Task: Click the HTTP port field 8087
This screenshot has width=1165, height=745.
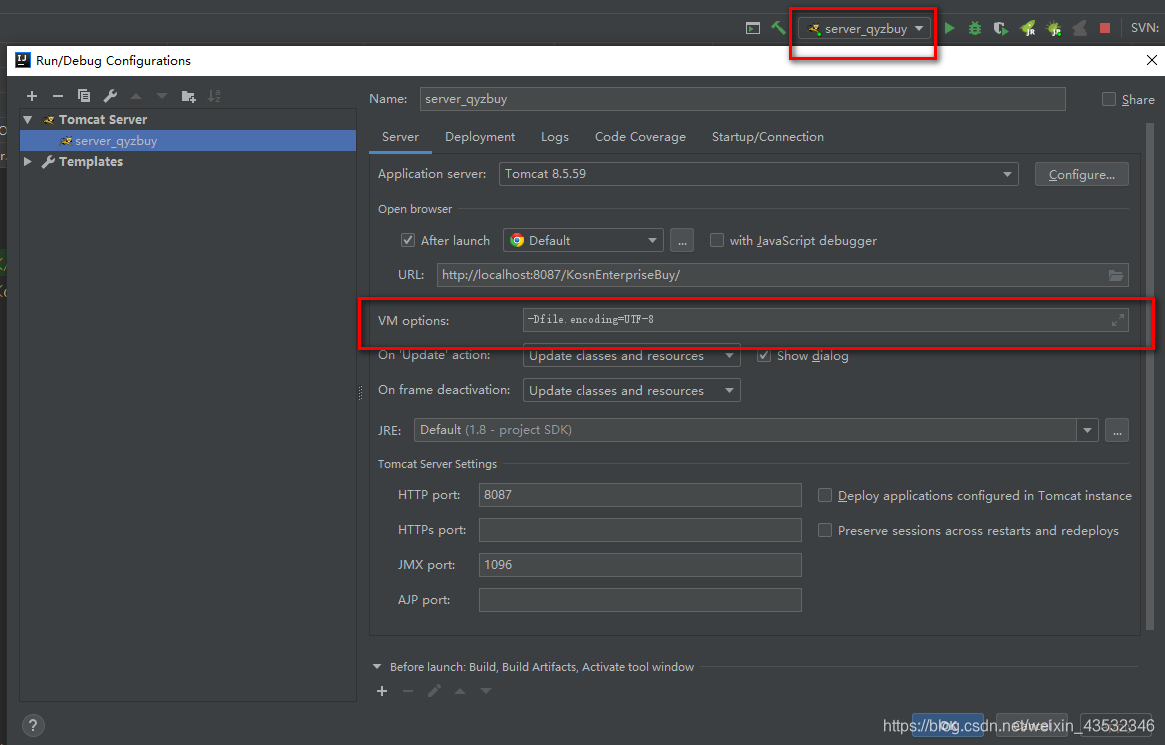Action: (x=640, y=495)
